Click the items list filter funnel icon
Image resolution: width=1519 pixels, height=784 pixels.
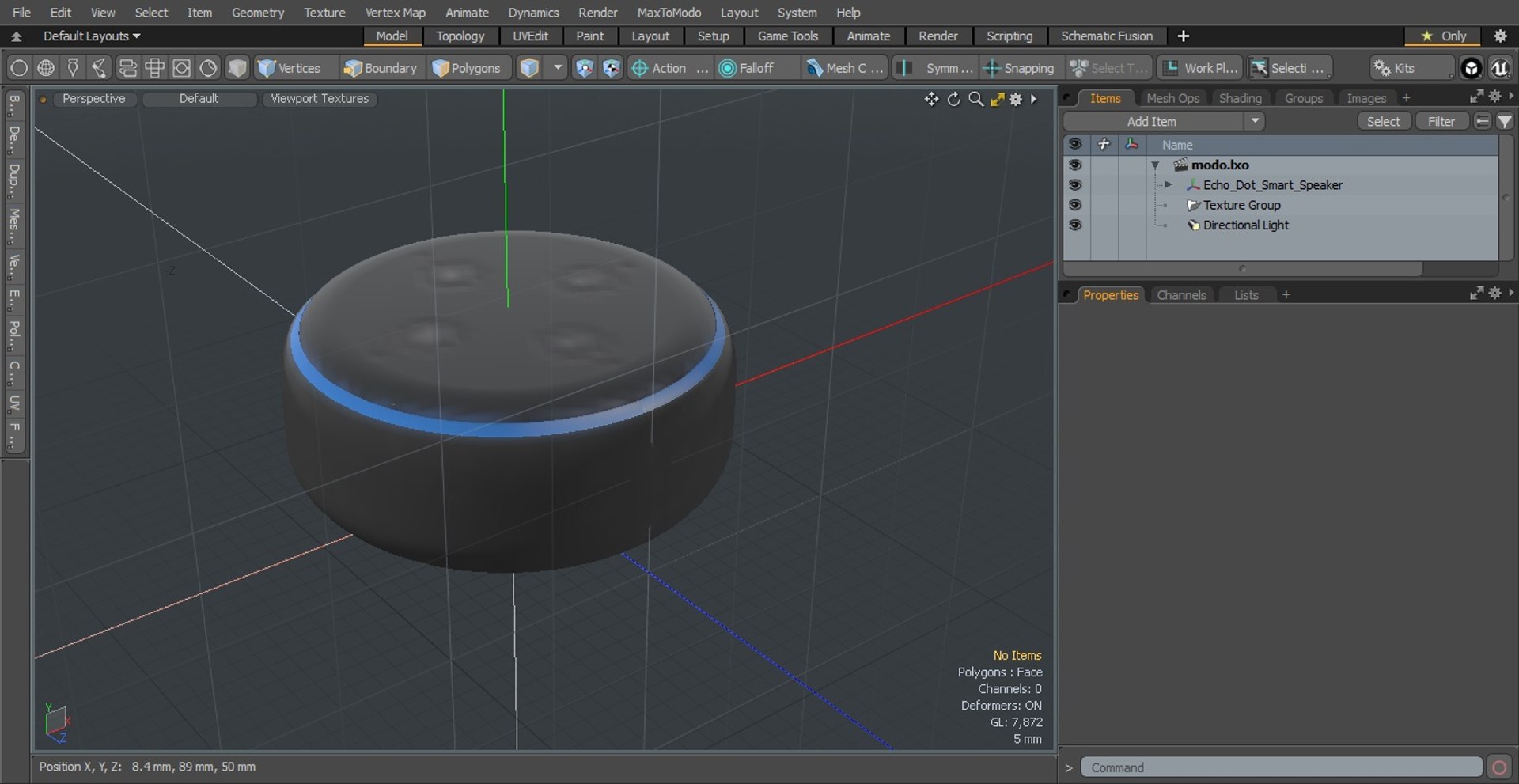pos(1505,121)
